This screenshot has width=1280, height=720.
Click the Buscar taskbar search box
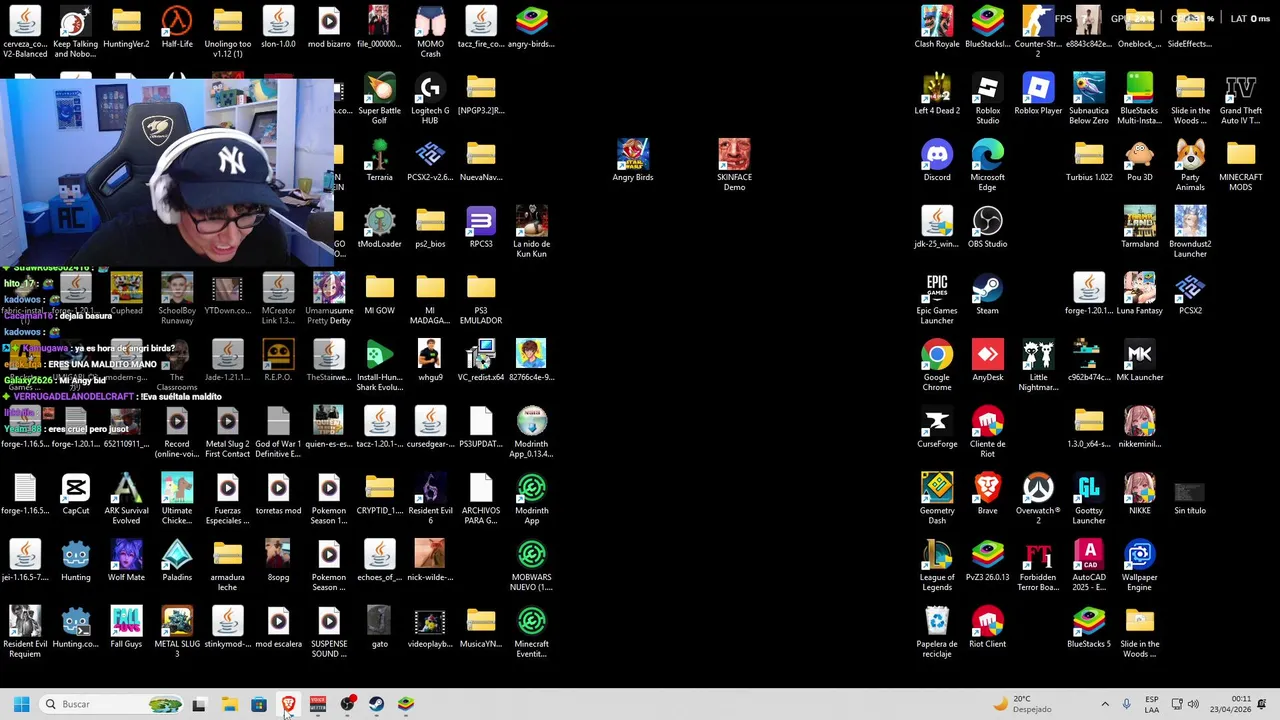112,704
